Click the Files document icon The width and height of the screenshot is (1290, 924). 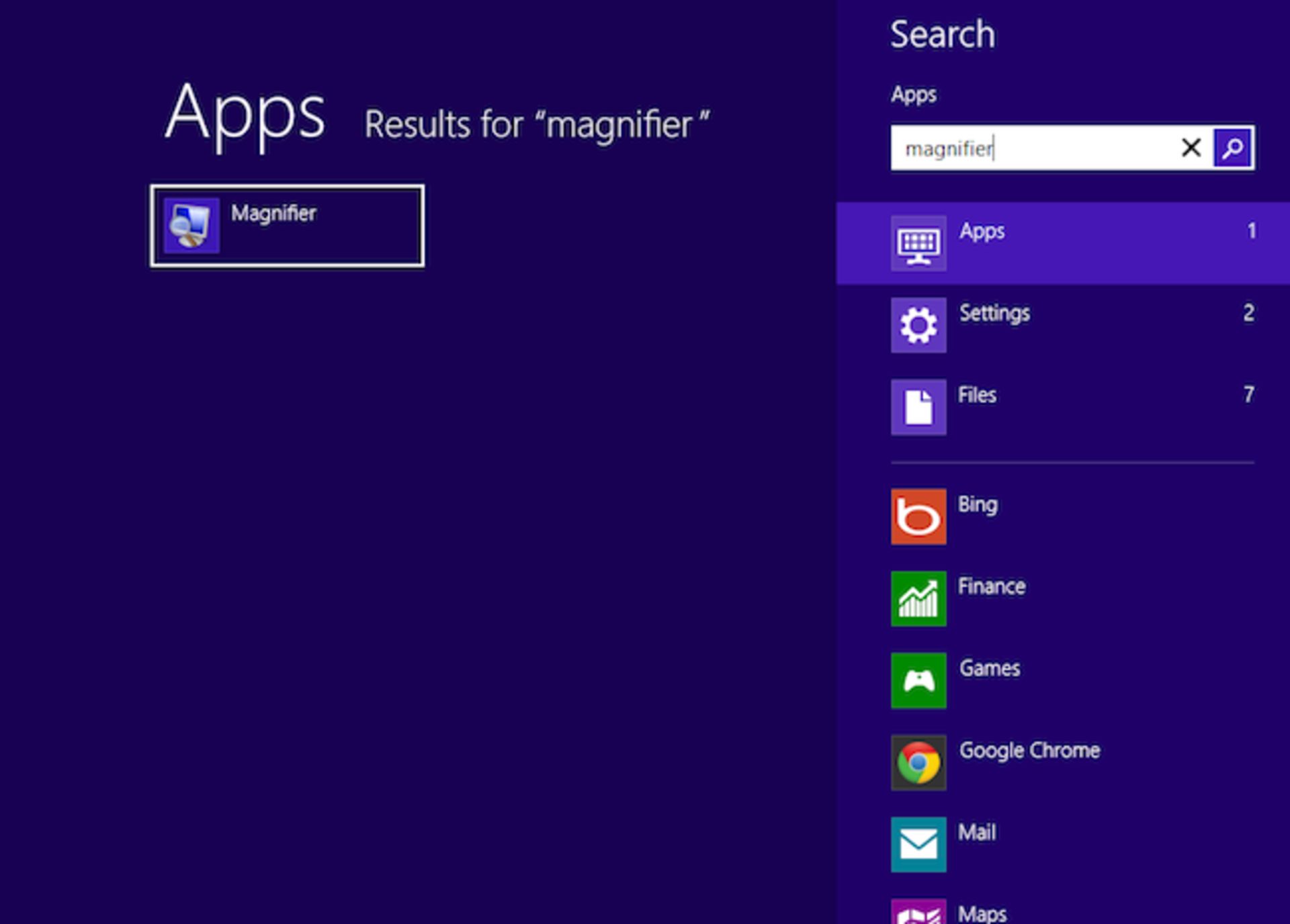(x=918, y=407)
